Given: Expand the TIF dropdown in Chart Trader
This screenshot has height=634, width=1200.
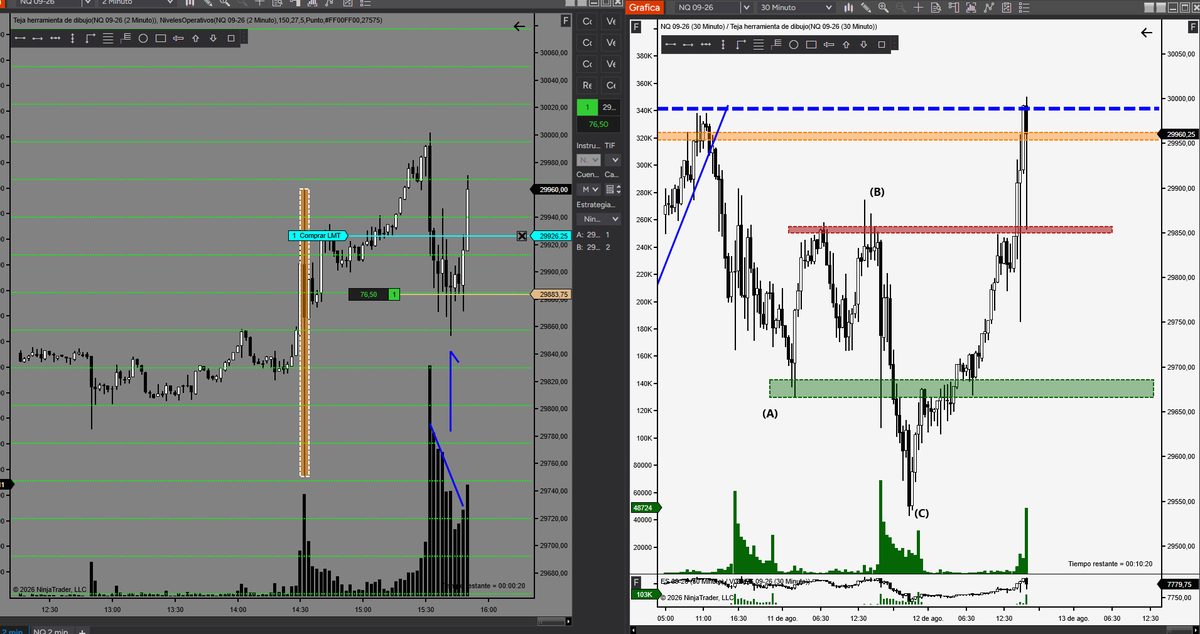Looking at the screenshot, I should pyautogui.click(x=613, y=160).
